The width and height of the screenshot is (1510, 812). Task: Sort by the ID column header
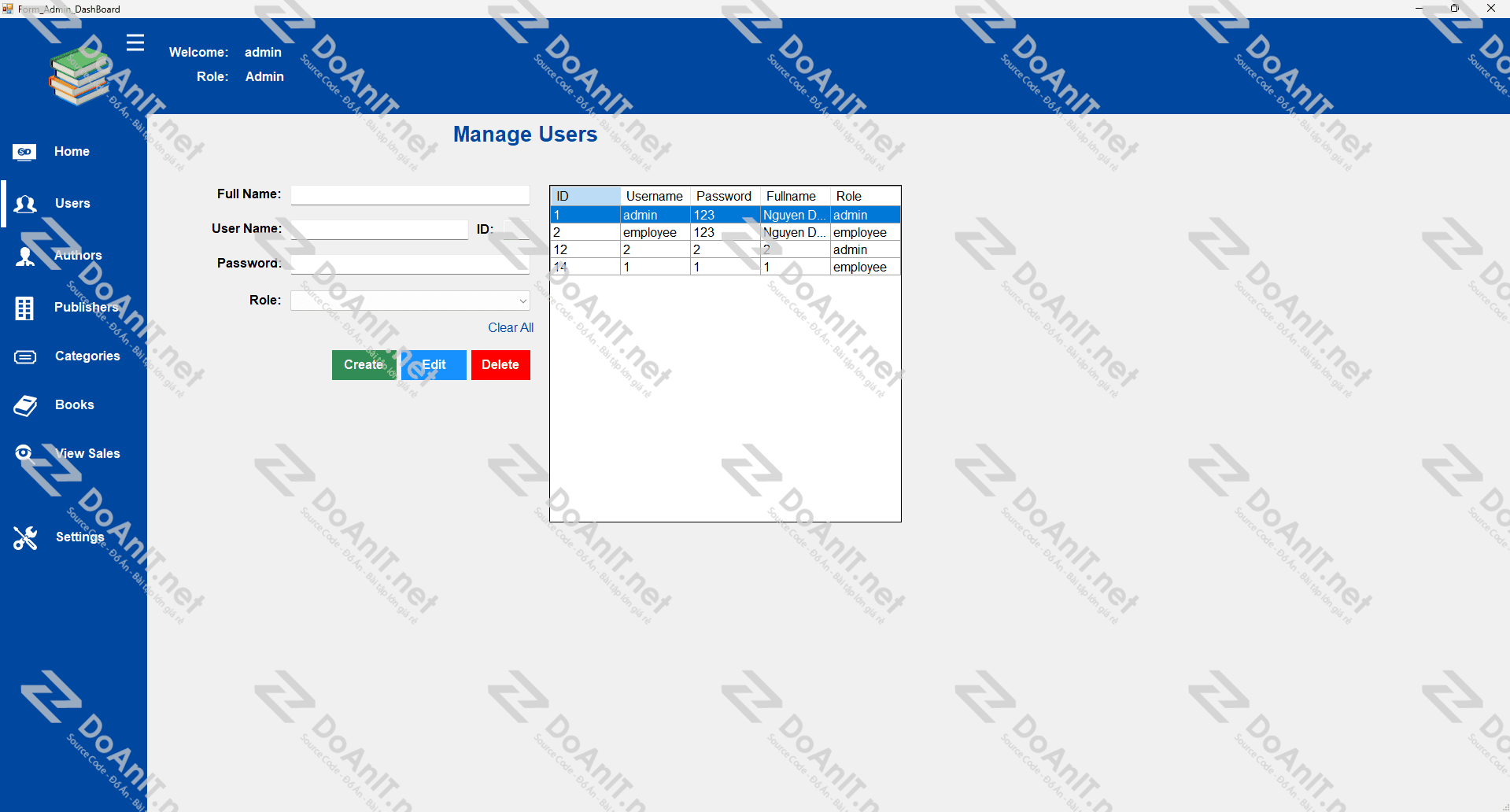point(585,196)
